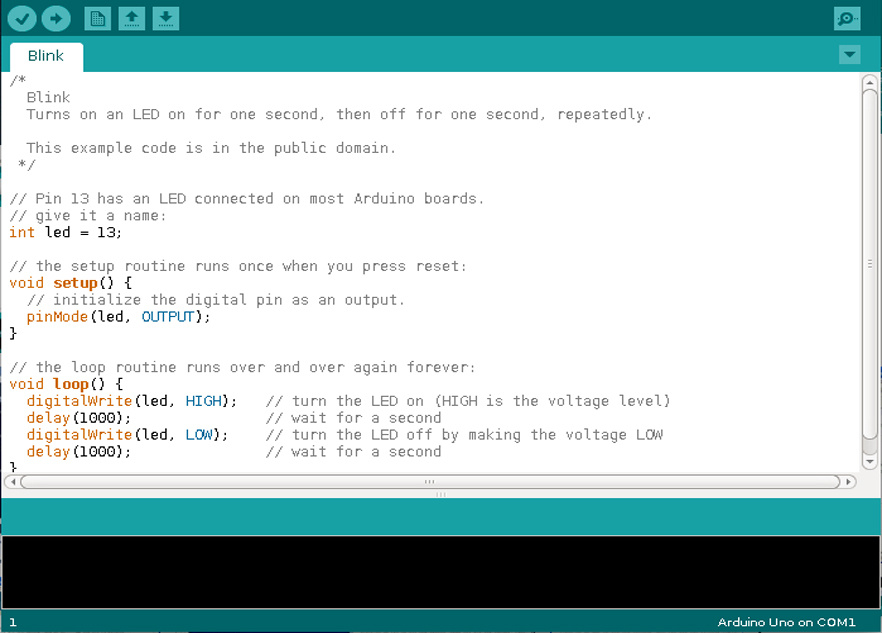882x633 pixels.
Task: Click the Upload icon to flash the board
Action: coord(56,18)
